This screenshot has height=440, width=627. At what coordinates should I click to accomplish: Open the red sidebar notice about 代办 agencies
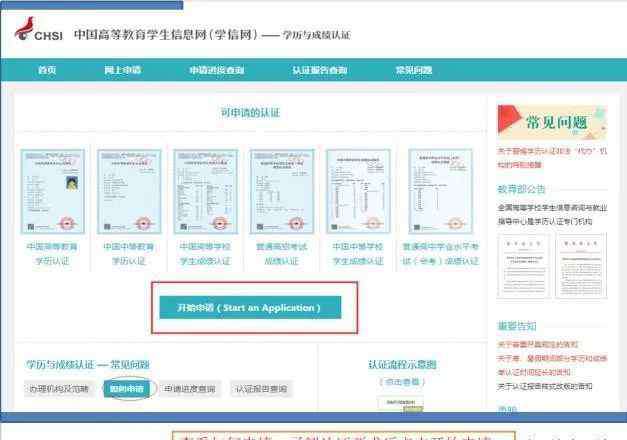552,158
